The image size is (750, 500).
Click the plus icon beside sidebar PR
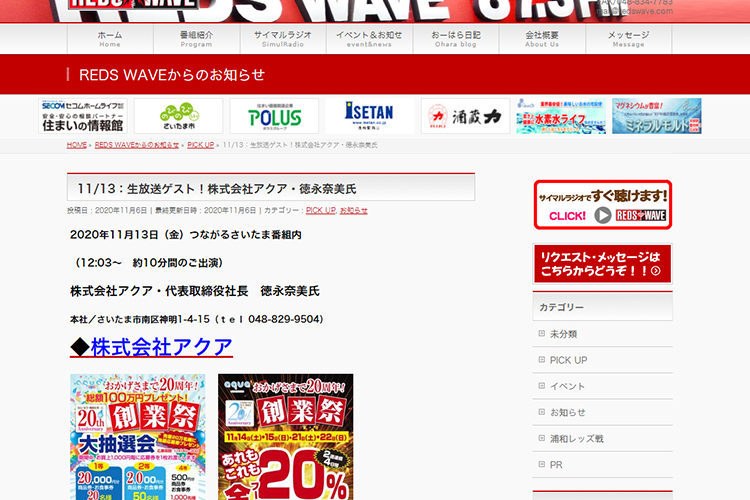pos(541,464)
